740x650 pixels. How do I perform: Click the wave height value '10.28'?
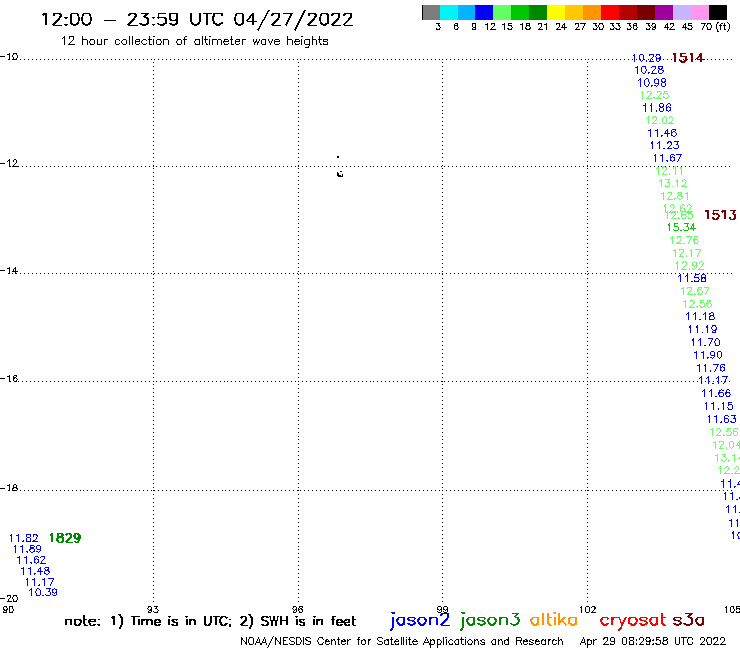pos(649,70)
